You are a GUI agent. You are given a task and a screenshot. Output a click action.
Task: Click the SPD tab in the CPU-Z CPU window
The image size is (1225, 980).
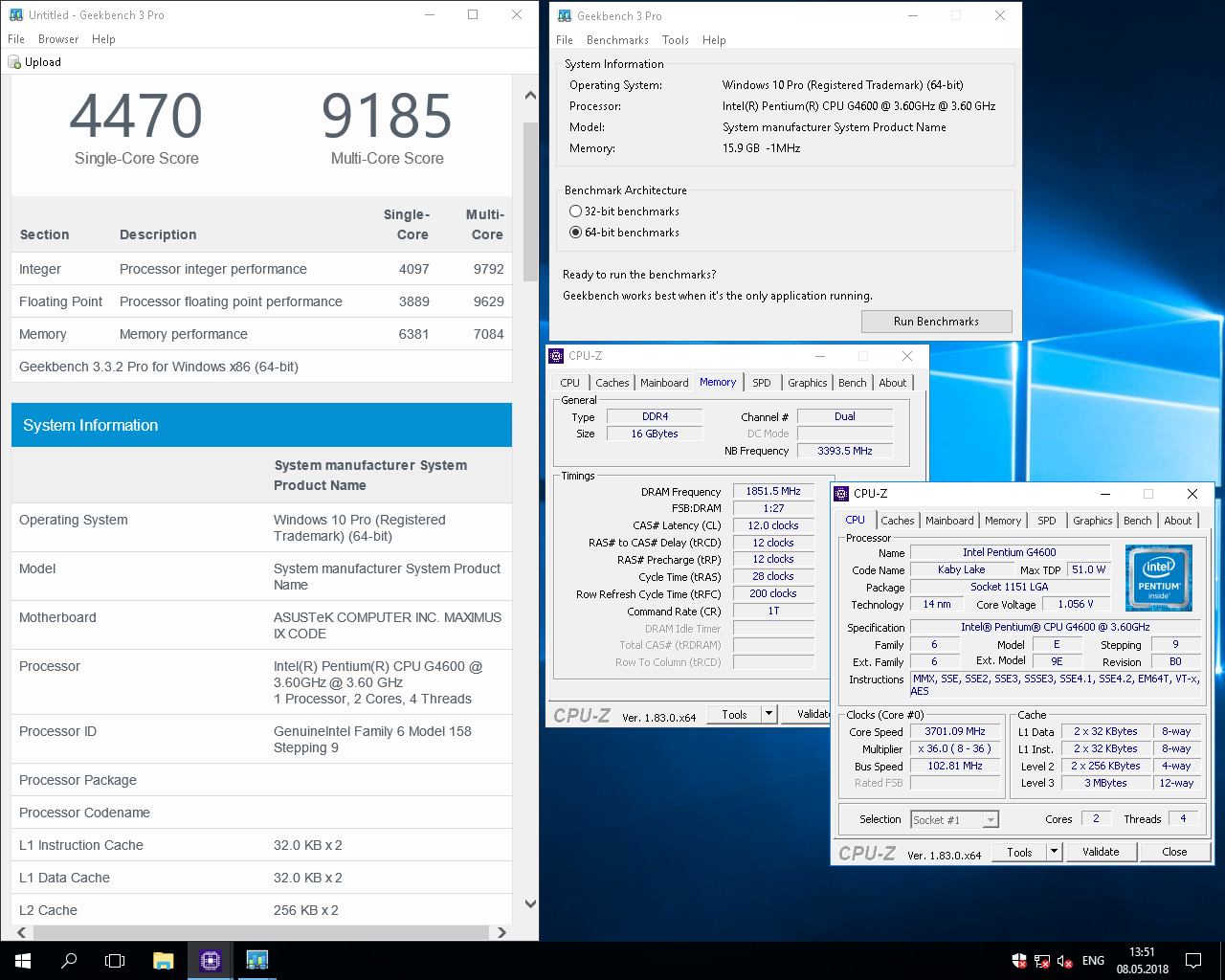point(1047,521)
